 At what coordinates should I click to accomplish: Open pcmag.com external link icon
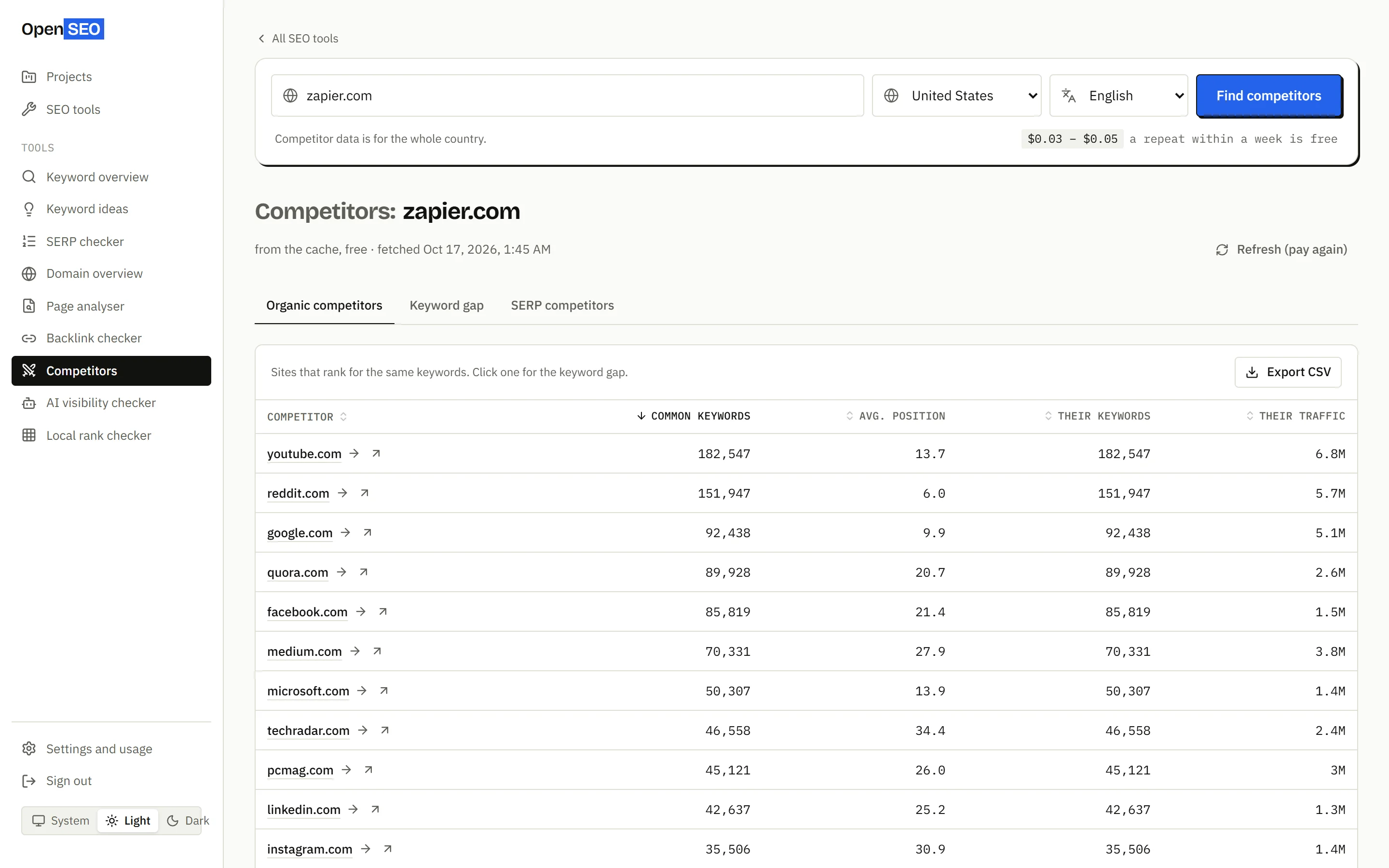368,770
